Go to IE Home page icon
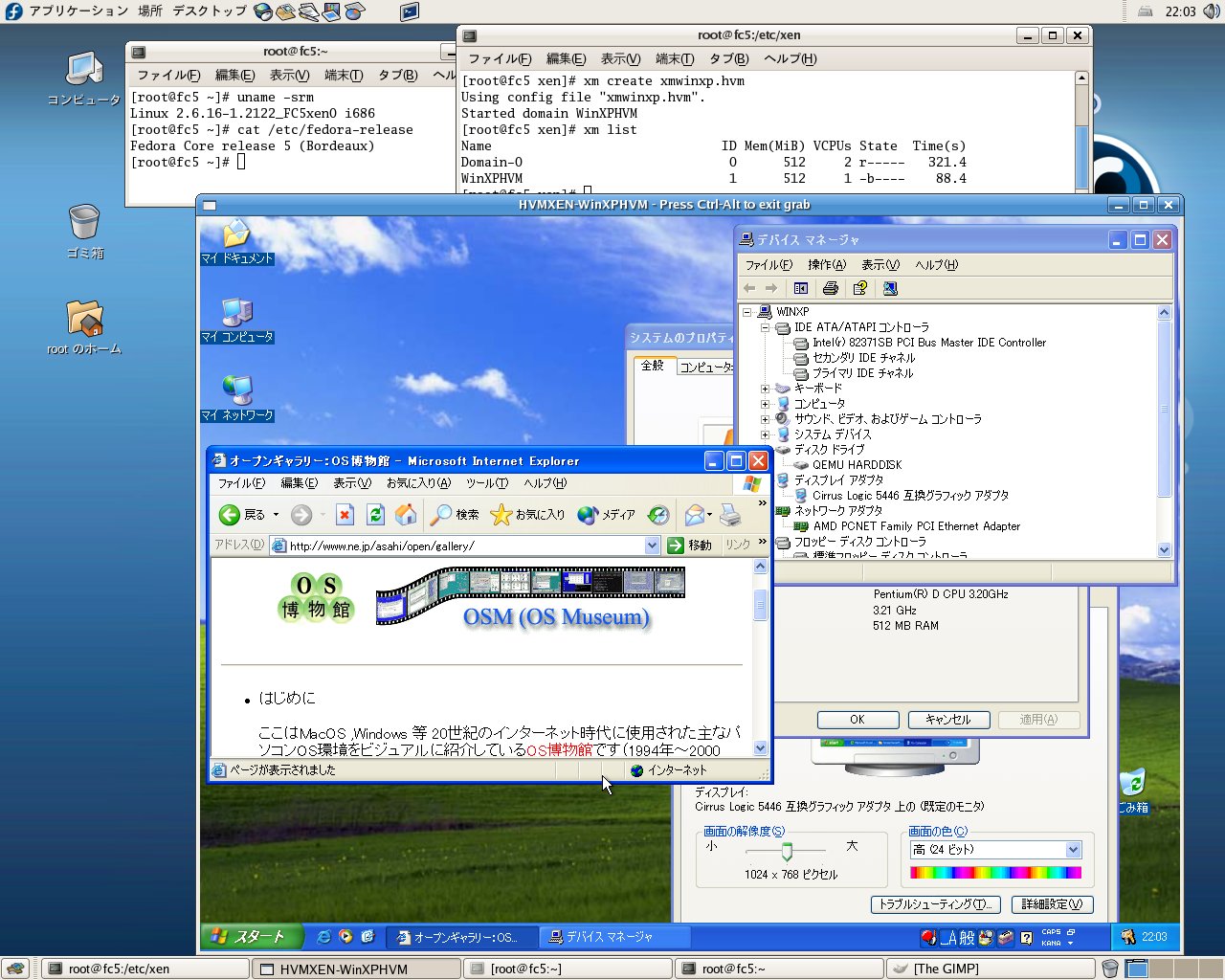 coord(406,515)
